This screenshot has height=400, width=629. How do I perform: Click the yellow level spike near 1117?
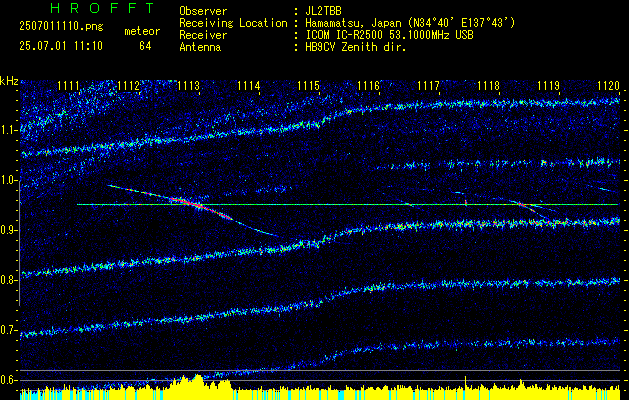click(465, 382)
